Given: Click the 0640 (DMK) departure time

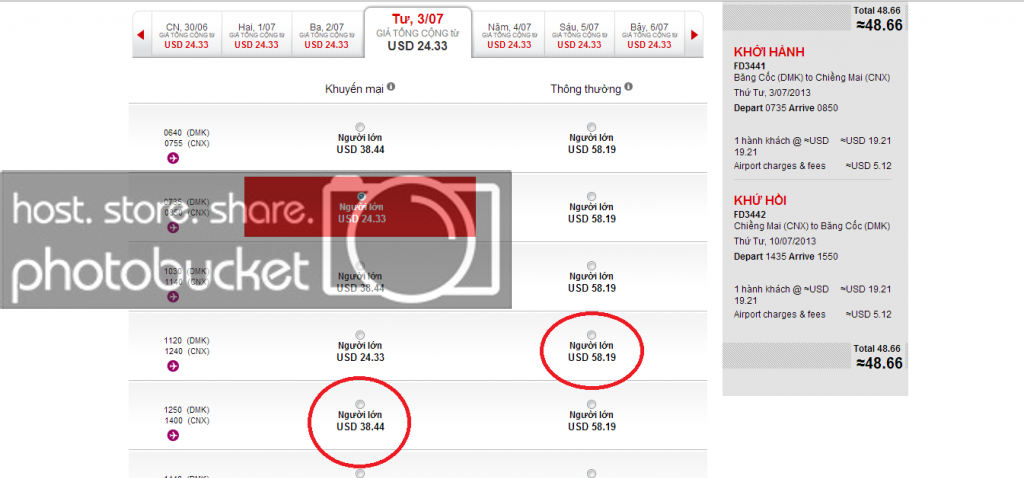Looking at the screenshot, I should [x=186, y=133].
